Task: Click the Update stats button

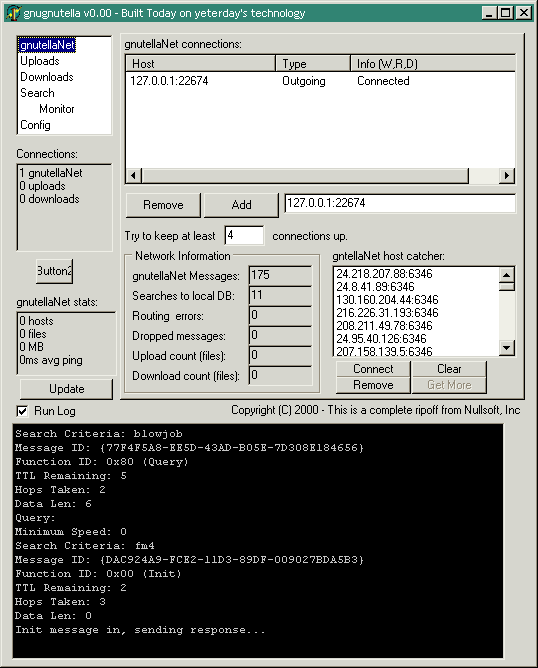Action: (x=66, y=389)
